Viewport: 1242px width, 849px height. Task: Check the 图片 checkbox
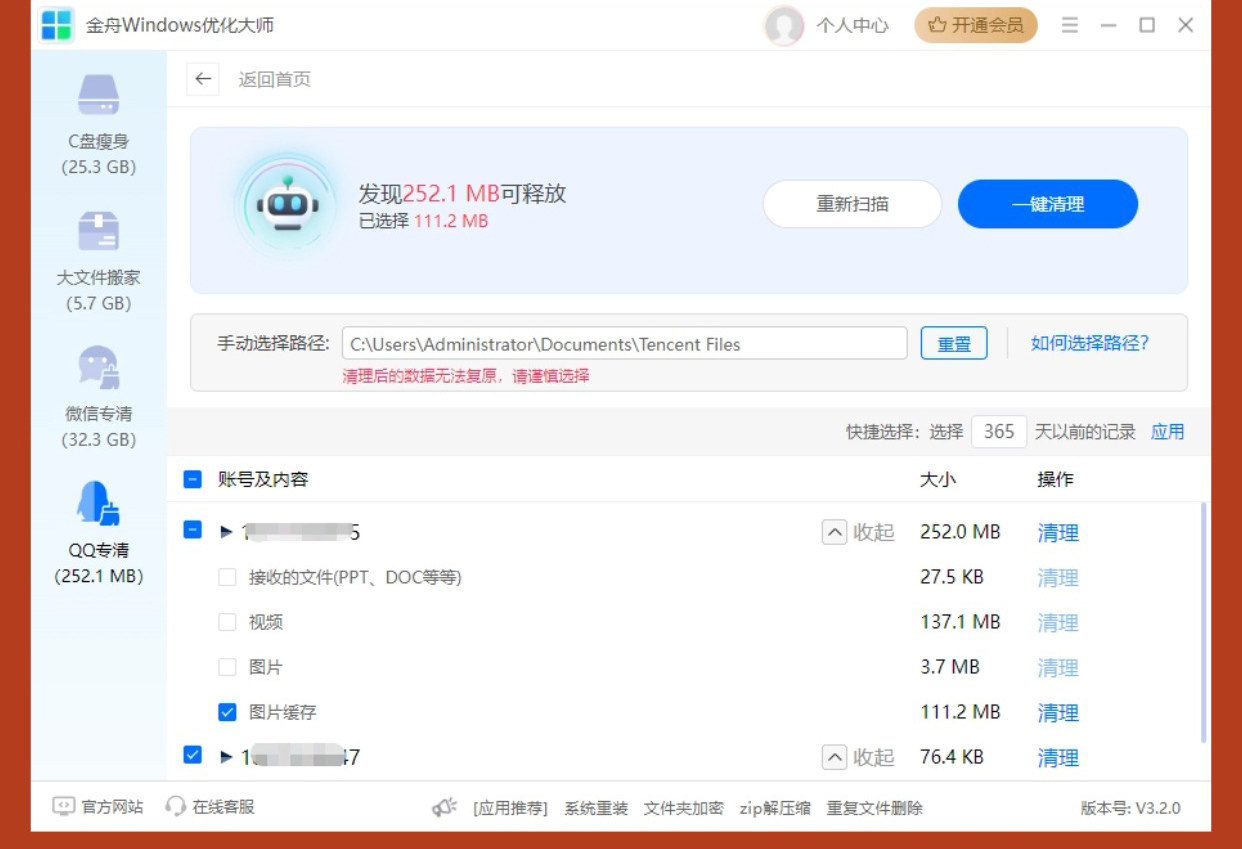[x=227, y=667]
